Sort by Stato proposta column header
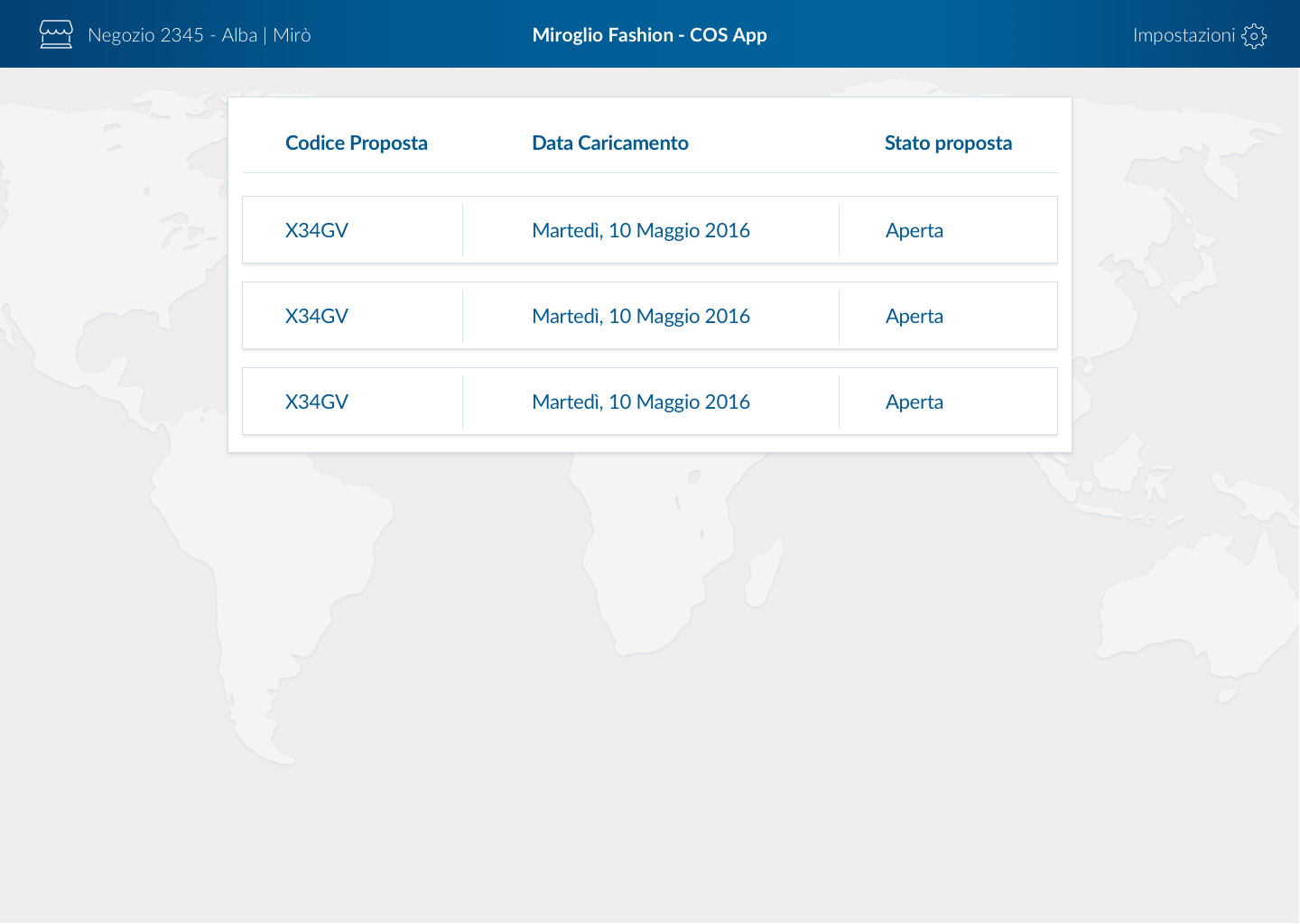The width and height of the screenshot is (1300, 924). 948,143
